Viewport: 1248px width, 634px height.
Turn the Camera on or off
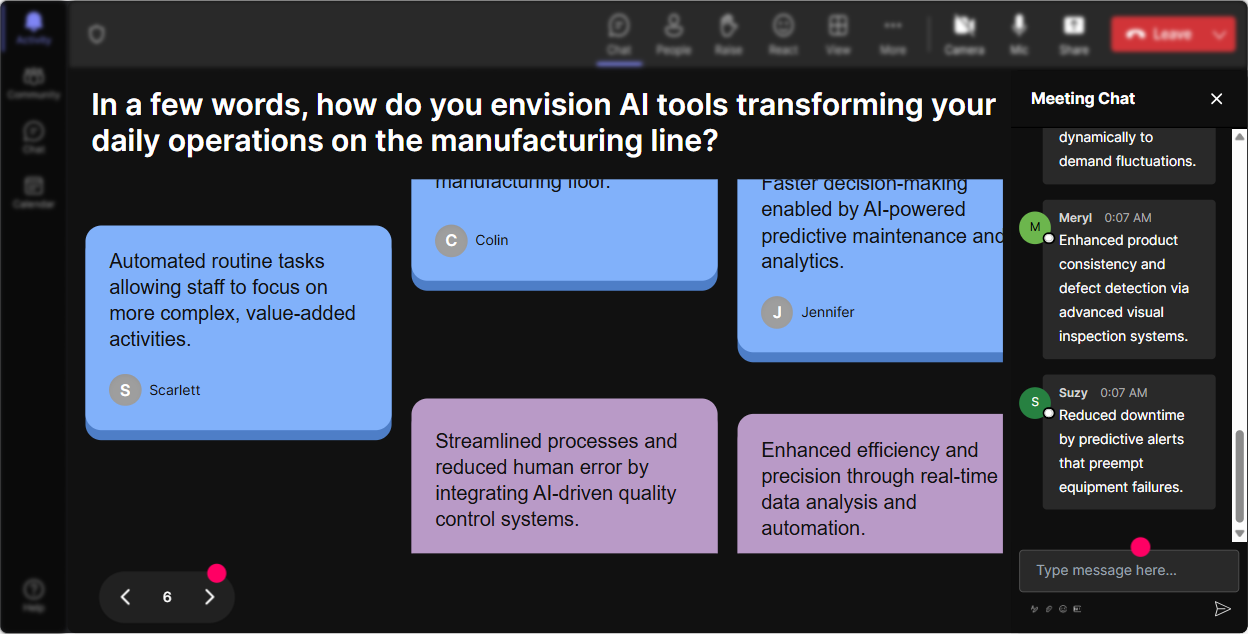[x=965, y=34]
